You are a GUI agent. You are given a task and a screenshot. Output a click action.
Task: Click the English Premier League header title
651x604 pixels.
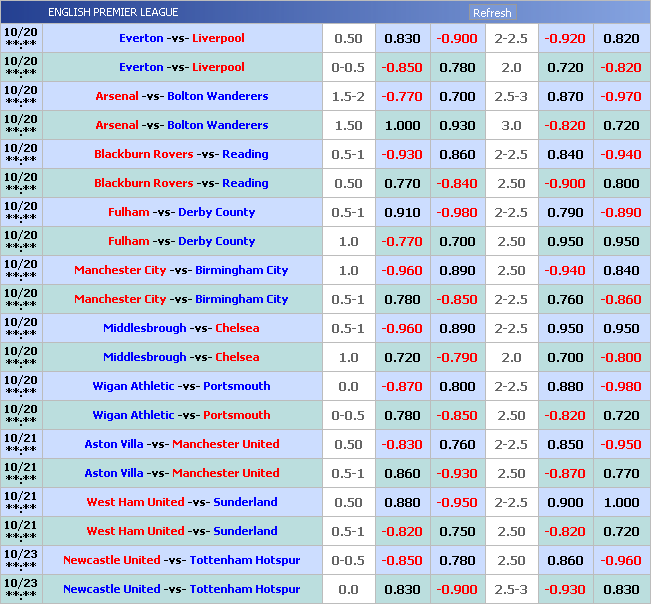(x=113, y=12)
